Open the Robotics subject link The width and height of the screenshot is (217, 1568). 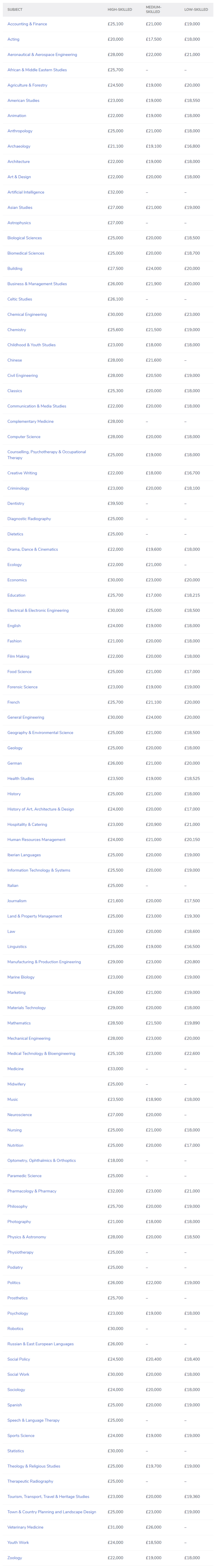point(15,1328)
